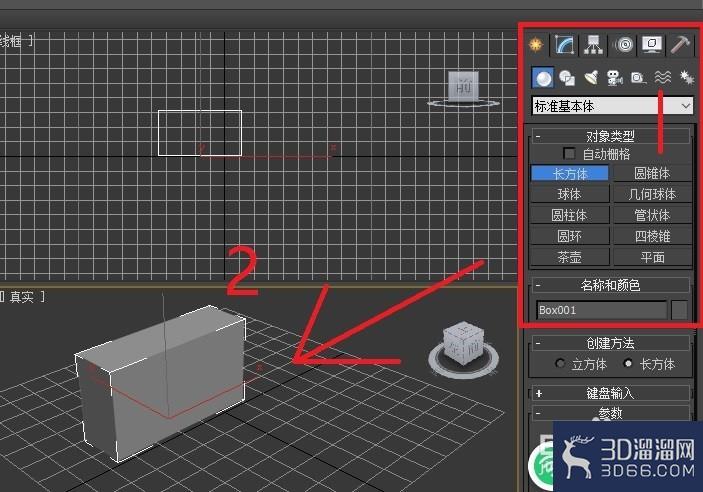This screenshot has width=703, height=492.
Task: Select the Space Warps category icon
Action: (x=663, y=78)
